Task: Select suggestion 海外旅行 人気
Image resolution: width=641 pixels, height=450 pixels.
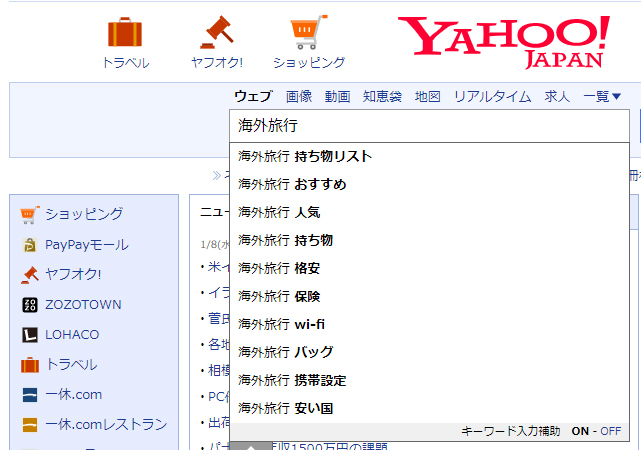Action: point(429,212)
